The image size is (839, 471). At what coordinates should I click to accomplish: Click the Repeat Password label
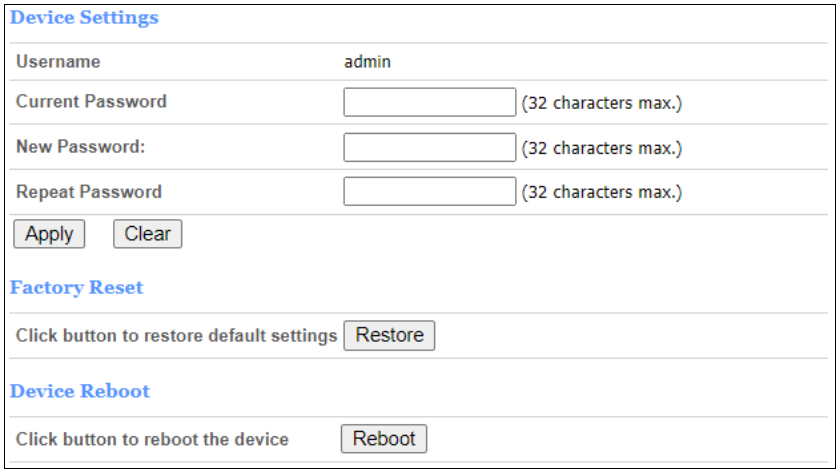[88, 192]
